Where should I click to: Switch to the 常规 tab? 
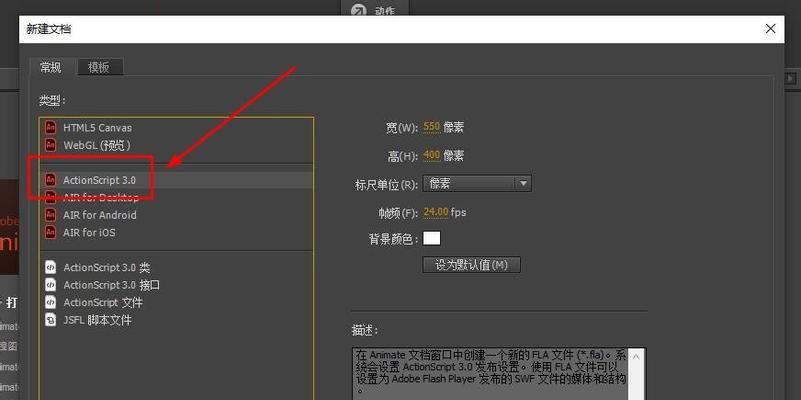pos(51,67)
